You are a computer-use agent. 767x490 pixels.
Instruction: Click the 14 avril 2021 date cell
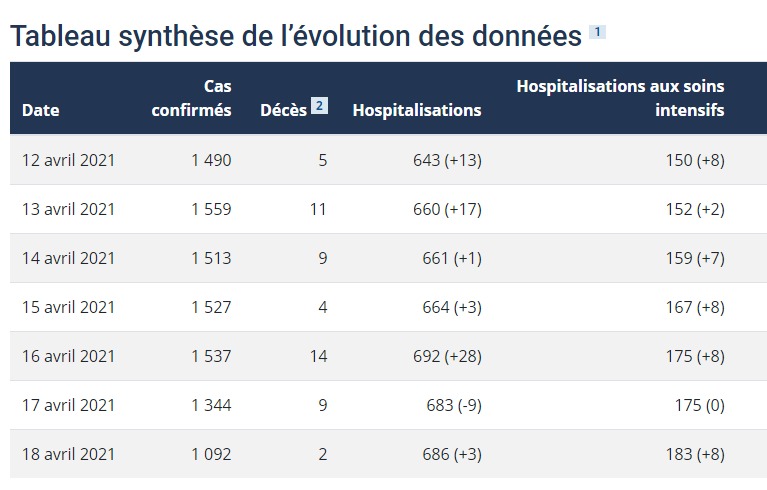68,258
